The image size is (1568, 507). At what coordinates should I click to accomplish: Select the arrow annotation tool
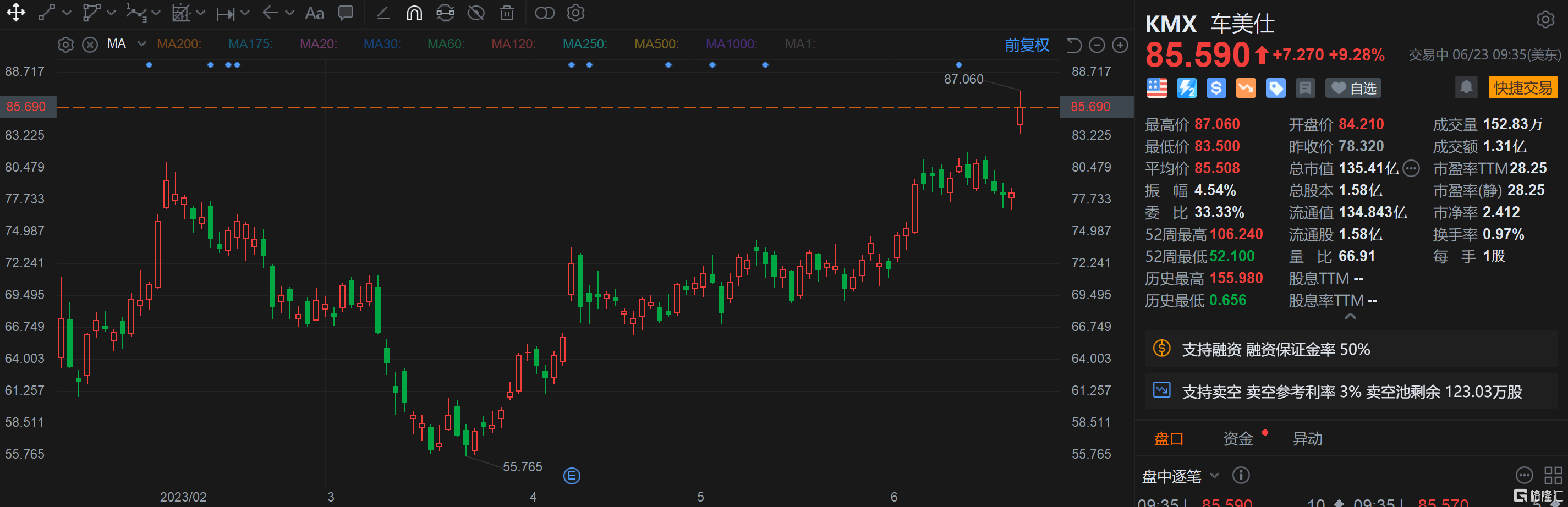pos(270,13)
